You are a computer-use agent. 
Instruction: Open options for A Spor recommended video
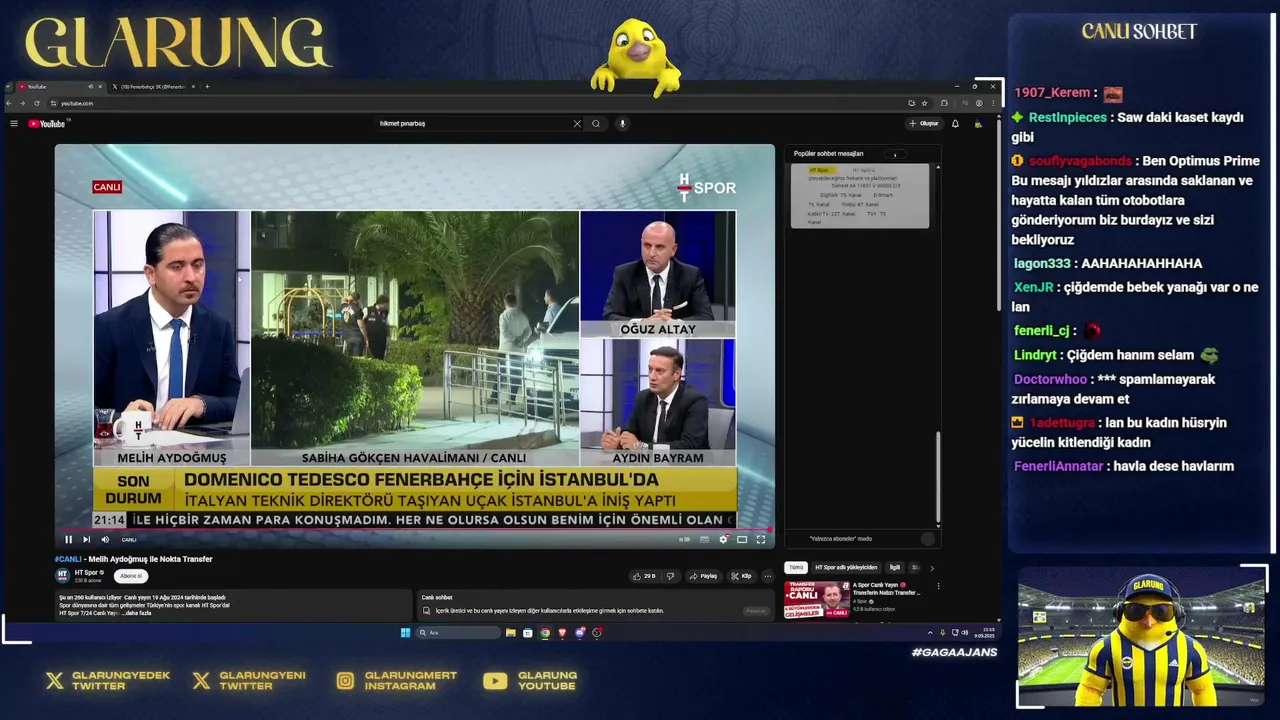tap(938, 586)
